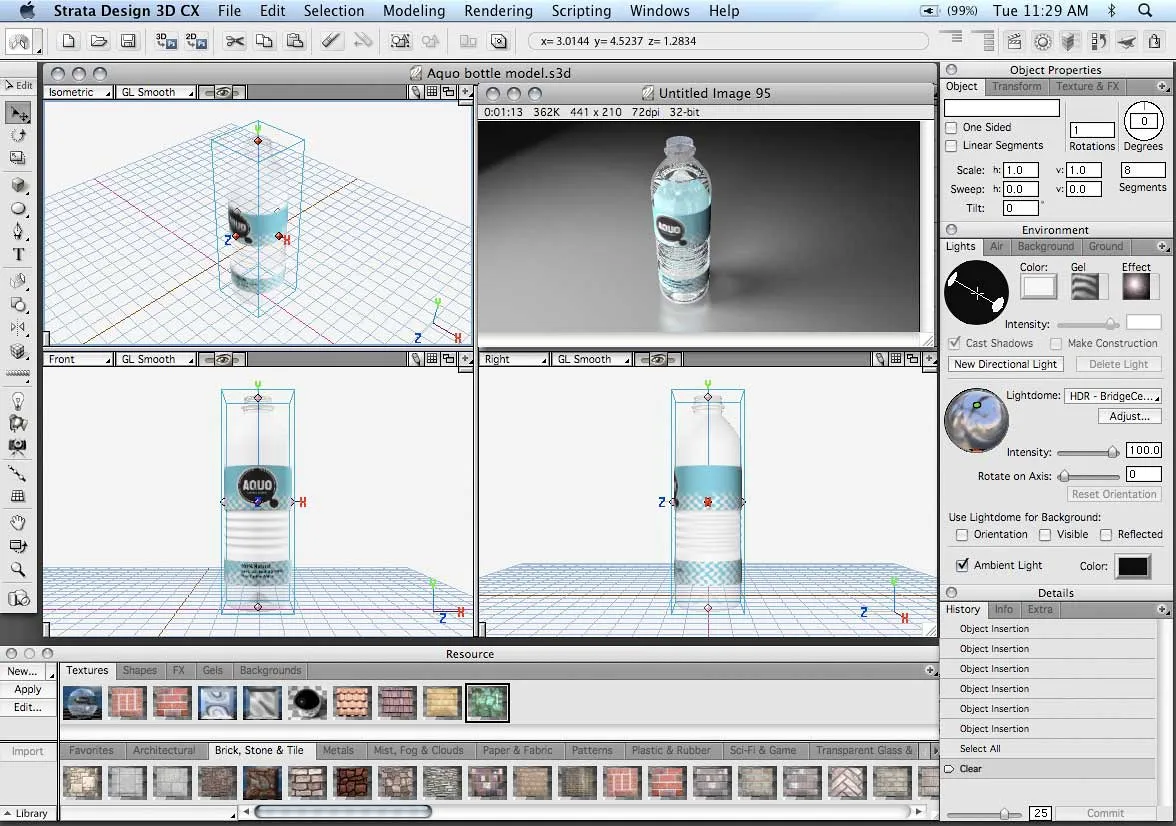1176x826 pixels.
Task: Click the scissors cut icon in the toolbar
Action: (x=236, y=42)
